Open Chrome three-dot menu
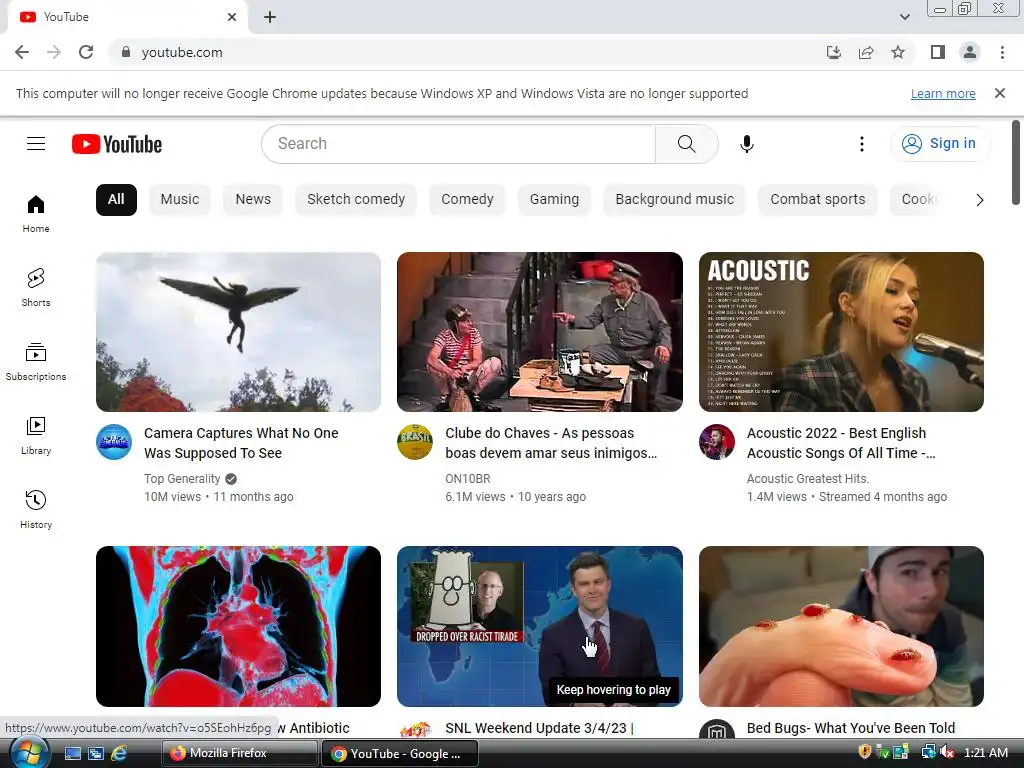The width and height of the screenshot is (1024, 768). click(x=1002, y=52)
